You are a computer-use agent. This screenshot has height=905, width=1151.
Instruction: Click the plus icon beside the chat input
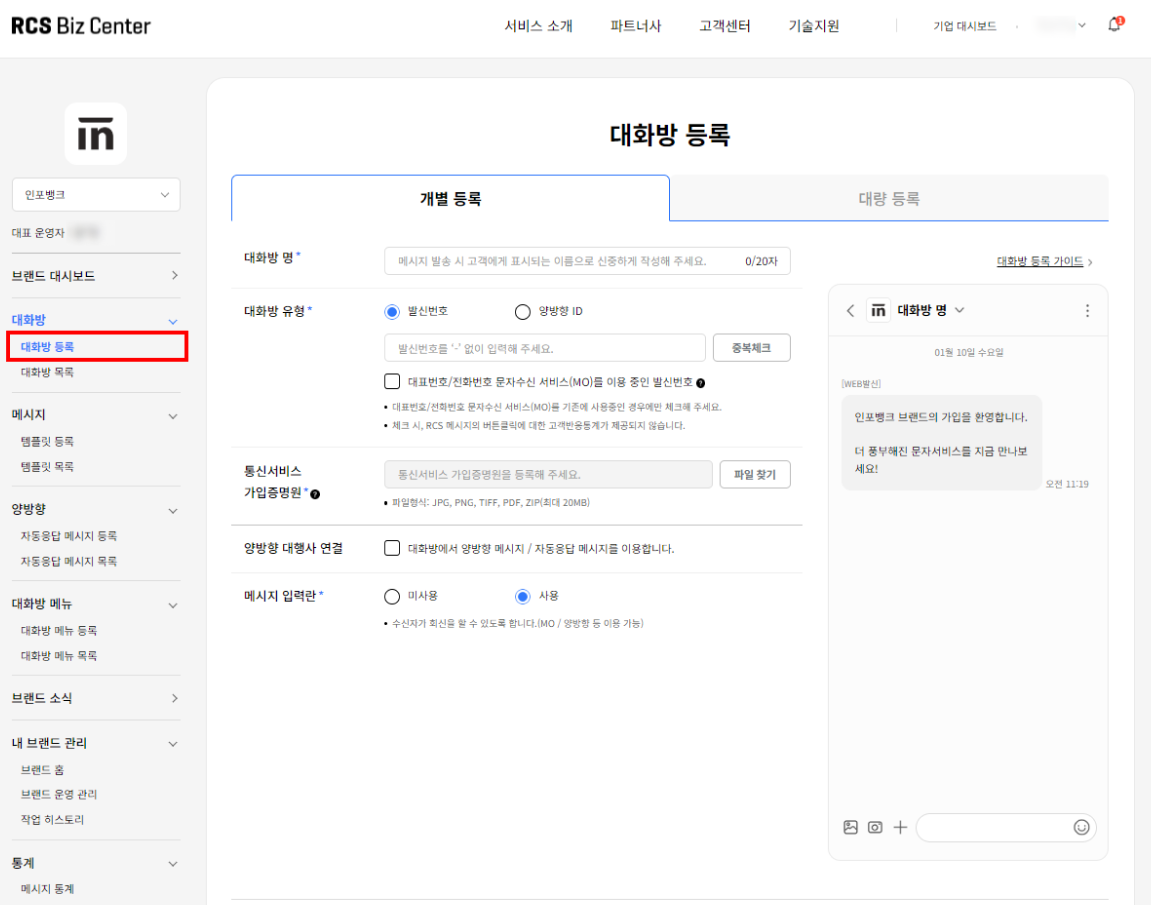point(899,827)
